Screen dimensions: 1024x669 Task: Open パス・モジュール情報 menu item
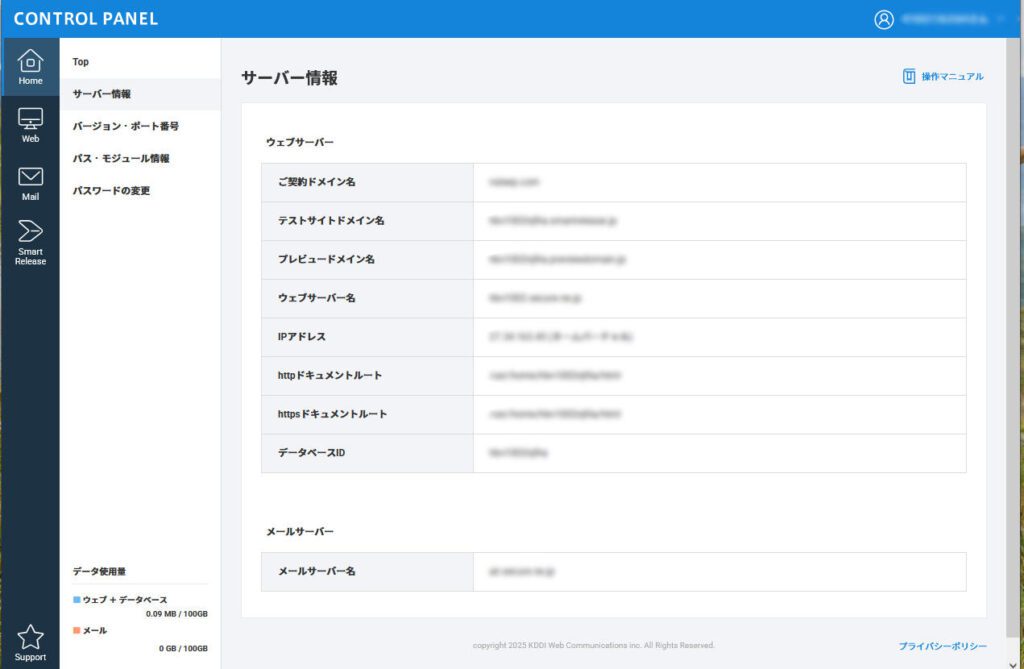coord(140,159)
